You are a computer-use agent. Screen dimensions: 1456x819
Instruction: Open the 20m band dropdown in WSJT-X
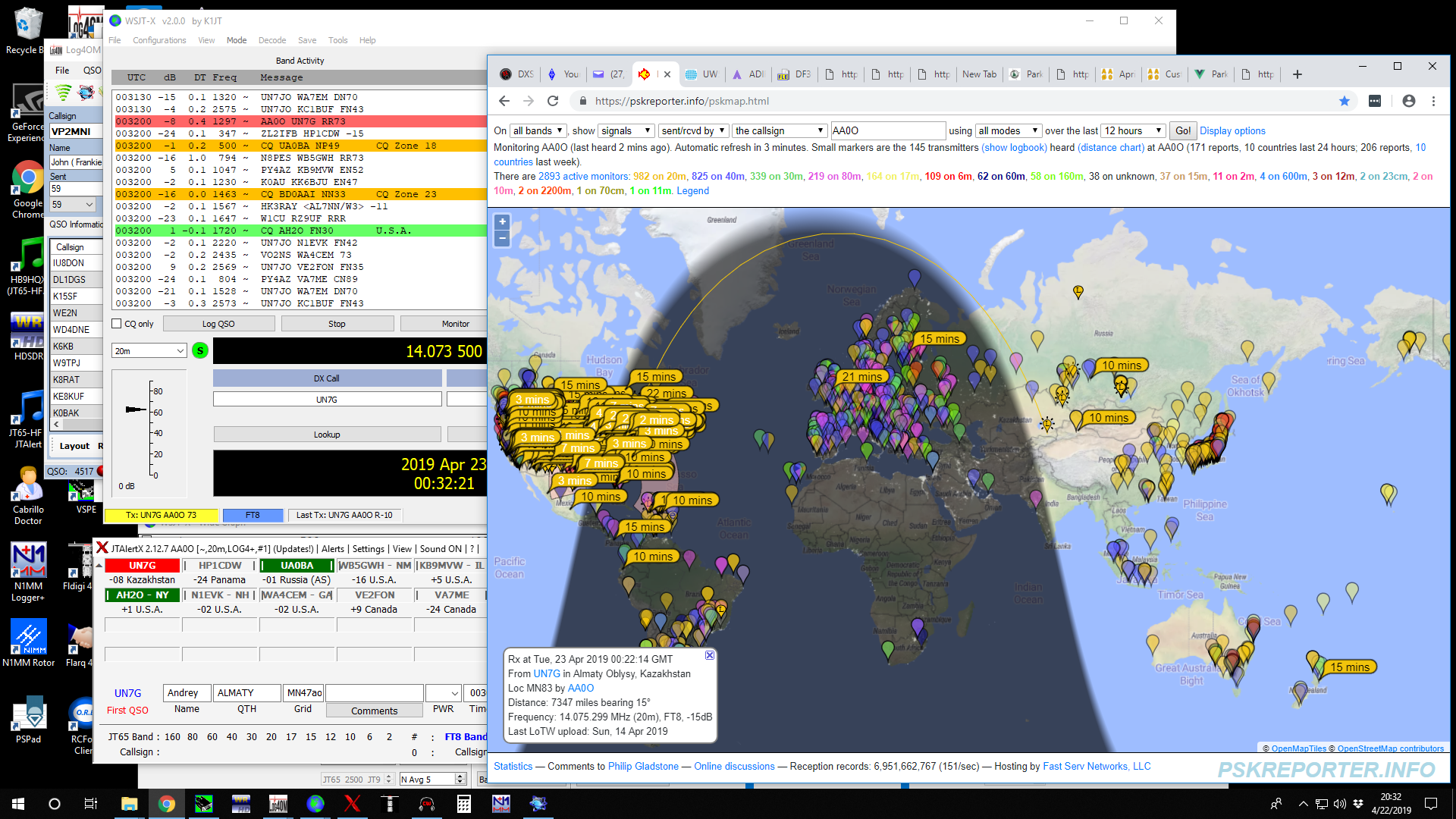(149, 350)
